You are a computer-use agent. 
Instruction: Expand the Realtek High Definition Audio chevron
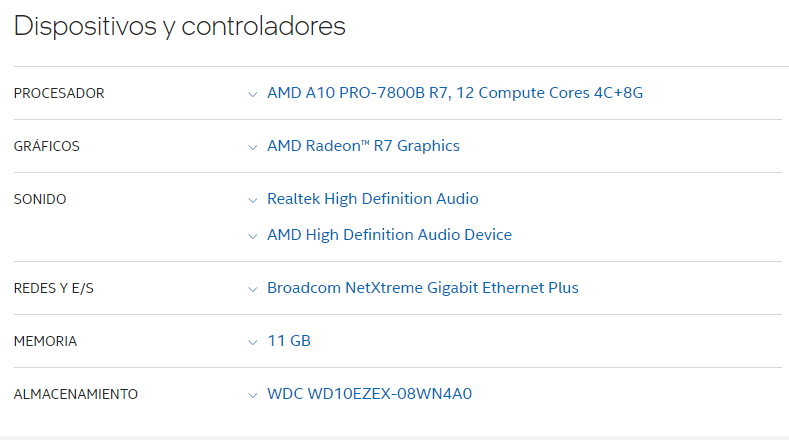[253, 200]
